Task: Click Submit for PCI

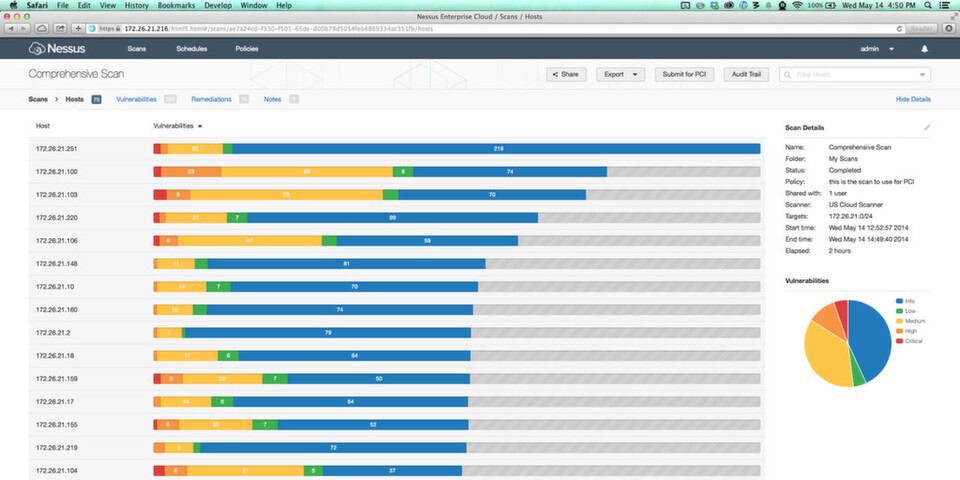Action: click(x=684, y=75)
